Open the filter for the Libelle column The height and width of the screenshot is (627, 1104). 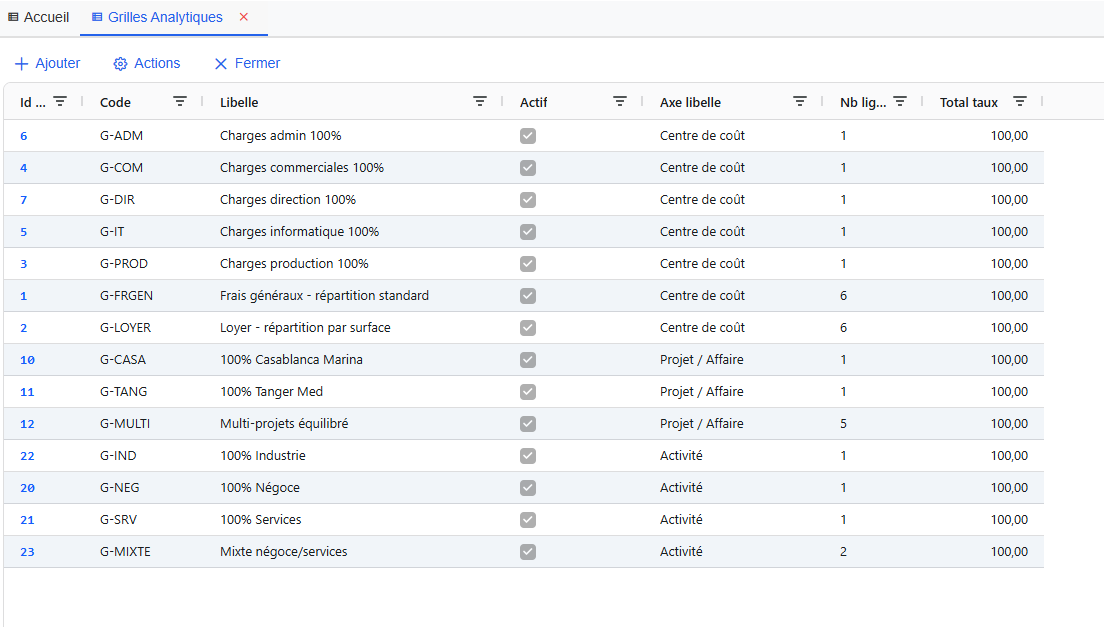tap(480, 101)
